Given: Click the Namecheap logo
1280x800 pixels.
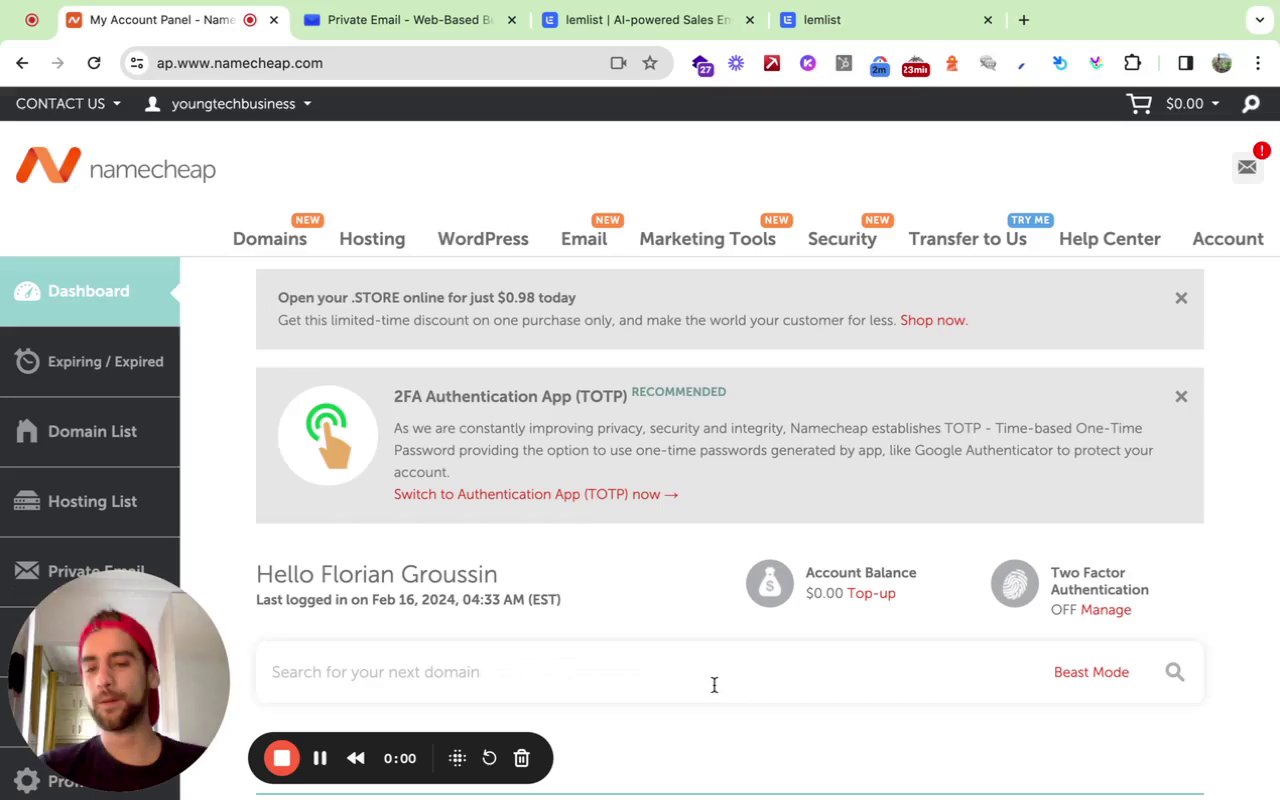Looking at the screenshot, I should [x=116, y=167].
